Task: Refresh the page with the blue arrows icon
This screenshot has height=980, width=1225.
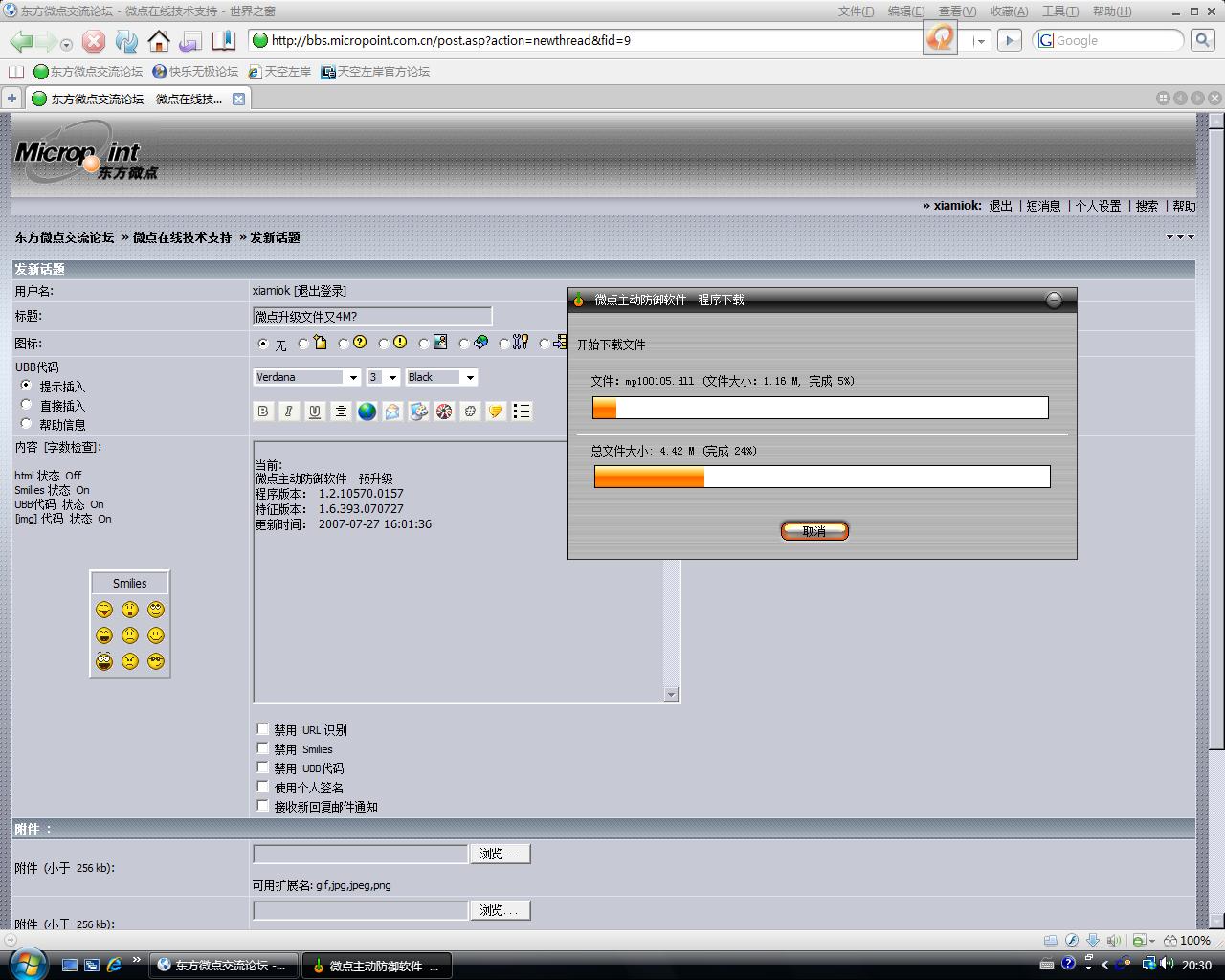Action: tap(126, 41)
